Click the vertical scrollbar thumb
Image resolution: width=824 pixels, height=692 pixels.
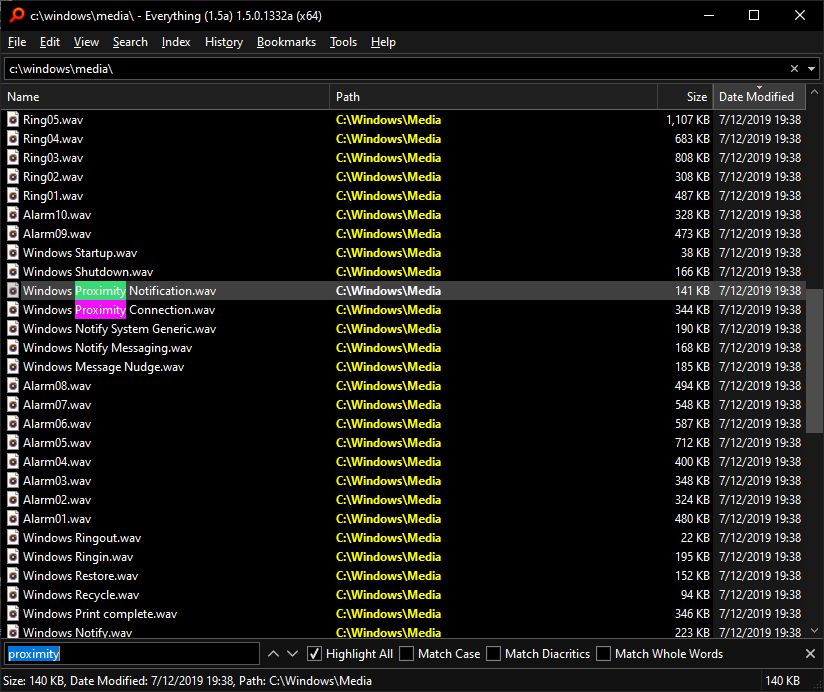(x=815, y=360)
